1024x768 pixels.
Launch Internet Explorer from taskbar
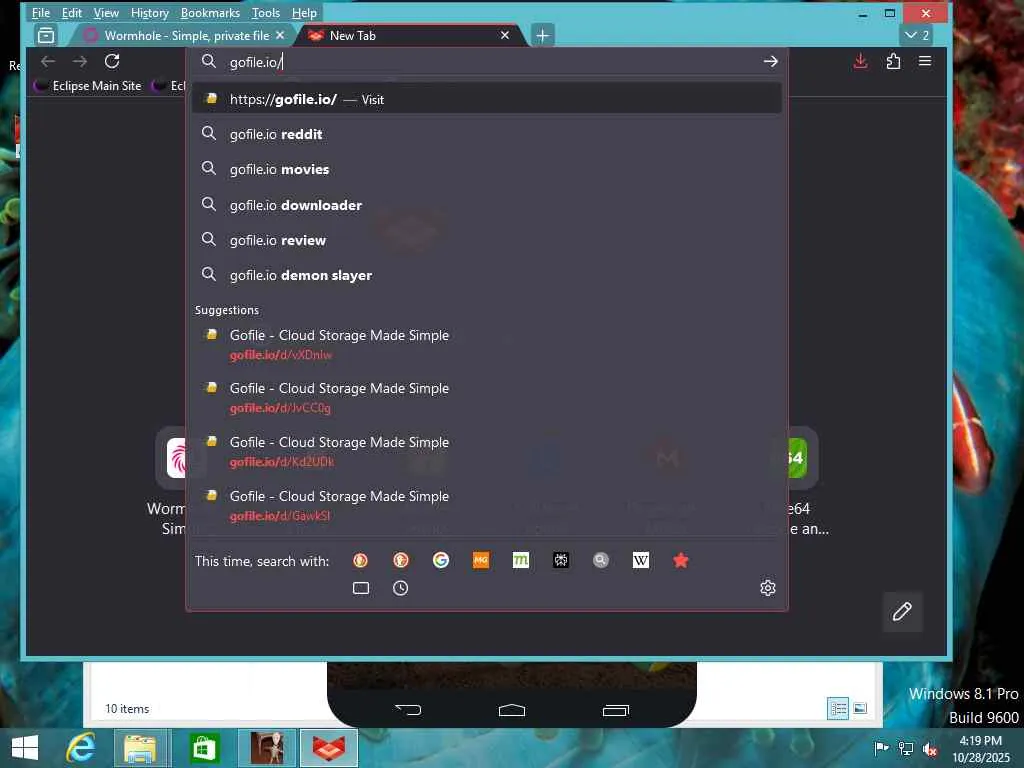(81, 748)
